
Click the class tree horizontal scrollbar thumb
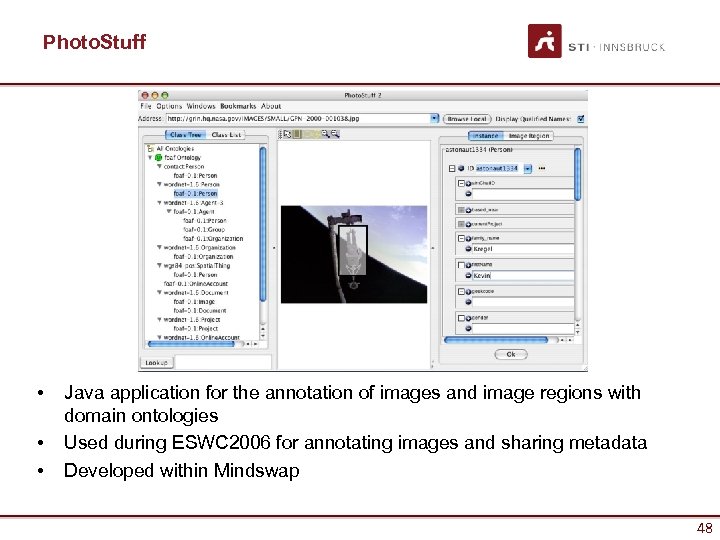tap(191, 343)
